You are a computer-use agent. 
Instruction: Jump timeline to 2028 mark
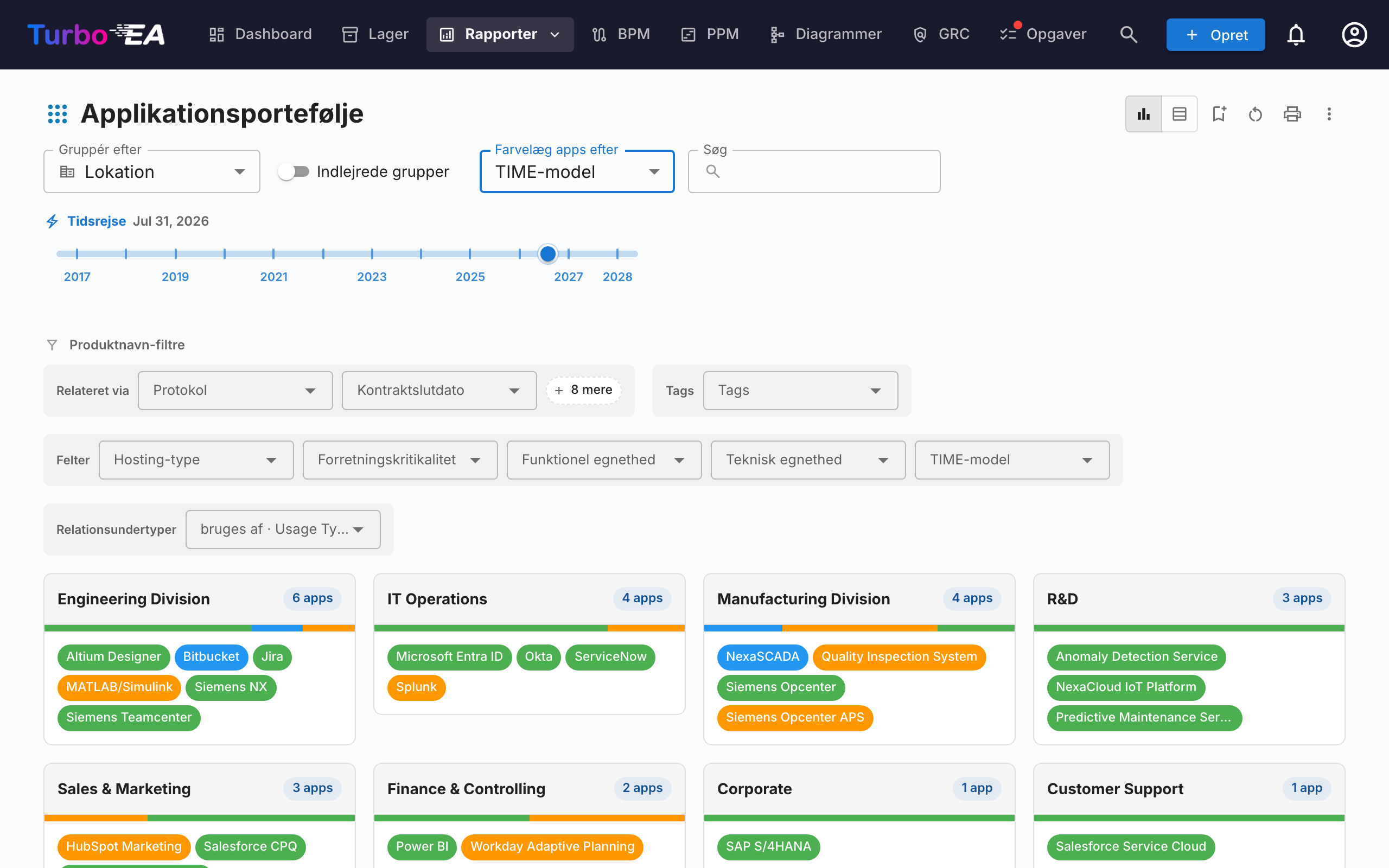pyautogui.click(x=617, y=254)
